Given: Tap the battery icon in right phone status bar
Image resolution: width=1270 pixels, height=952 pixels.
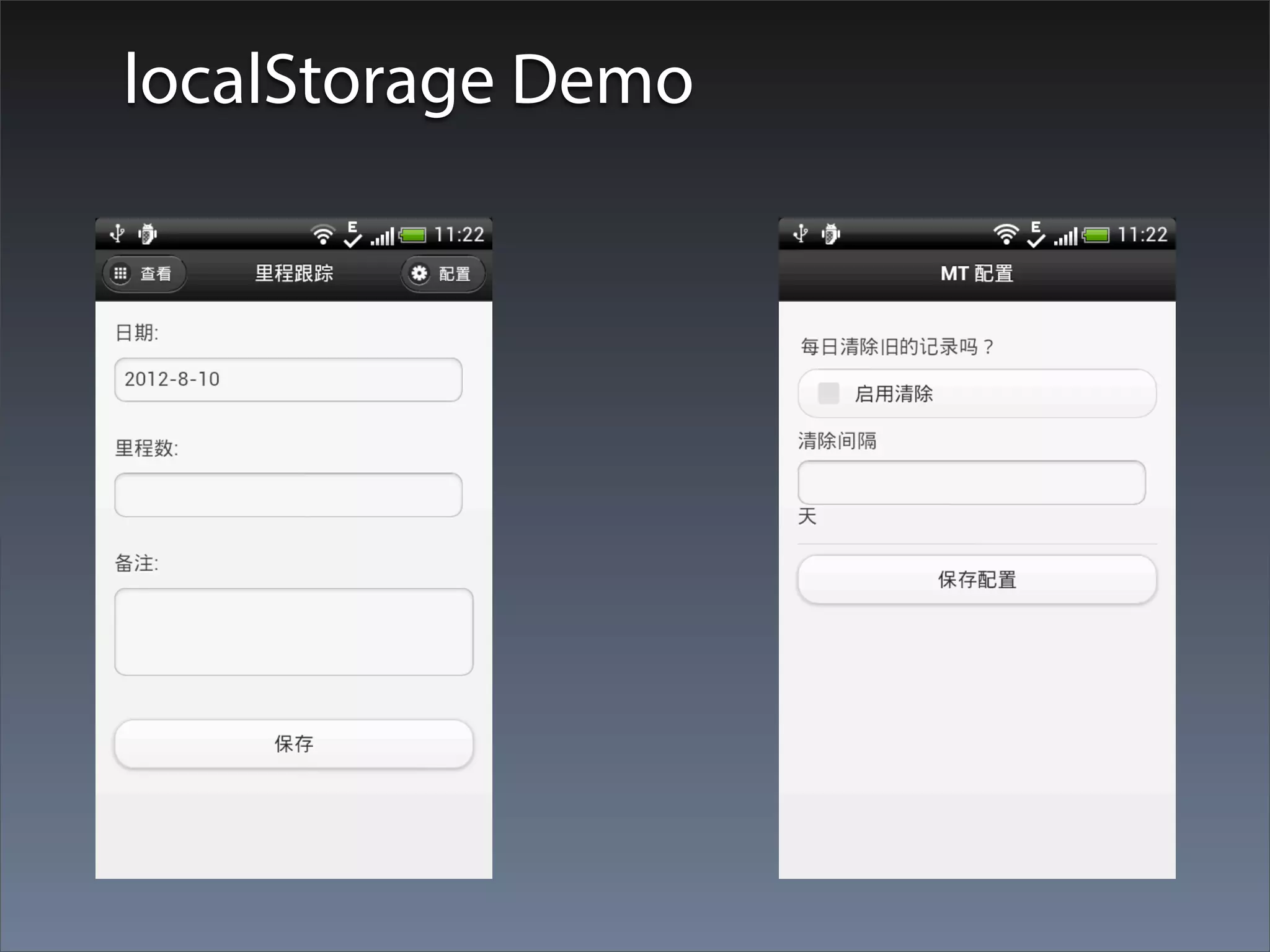Looking at the screenshot, I should tap(1096, 236).
